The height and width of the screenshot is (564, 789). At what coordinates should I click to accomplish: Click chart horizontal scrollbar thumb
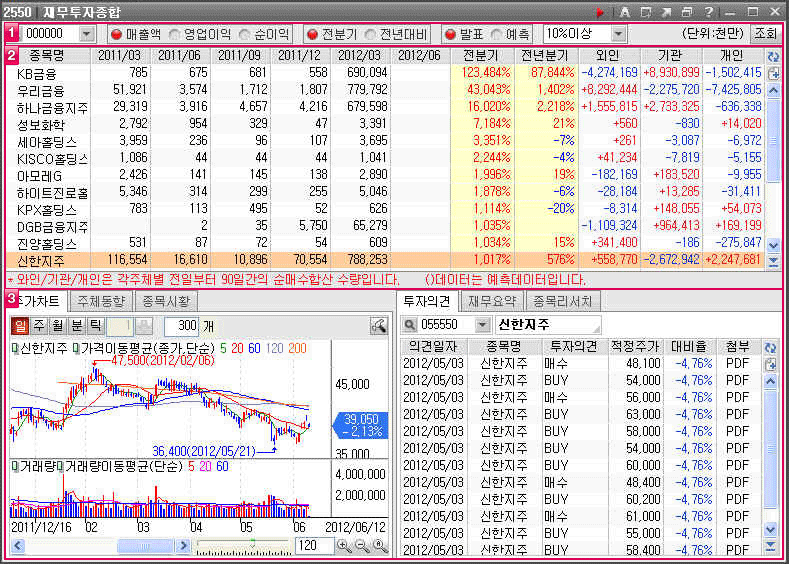click(145, 546)
